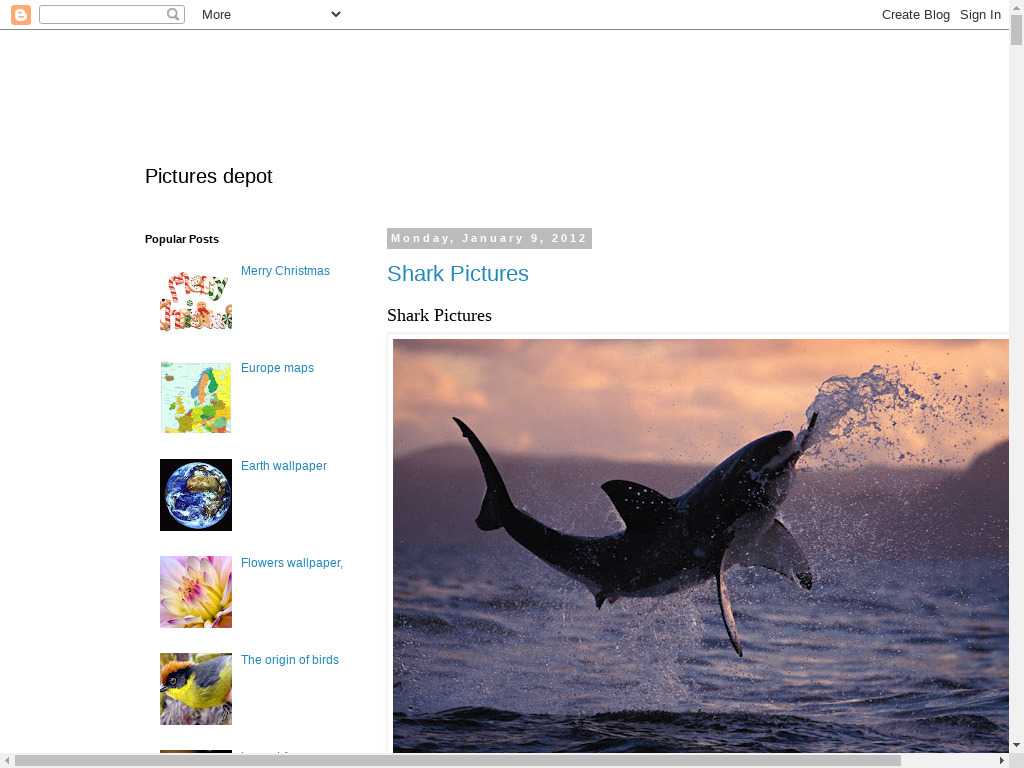This screenshot has width=1024, height=768.
Task: Click the search magnifier icon in navbar
Action: pyautogui.click(x=173, y=15)
